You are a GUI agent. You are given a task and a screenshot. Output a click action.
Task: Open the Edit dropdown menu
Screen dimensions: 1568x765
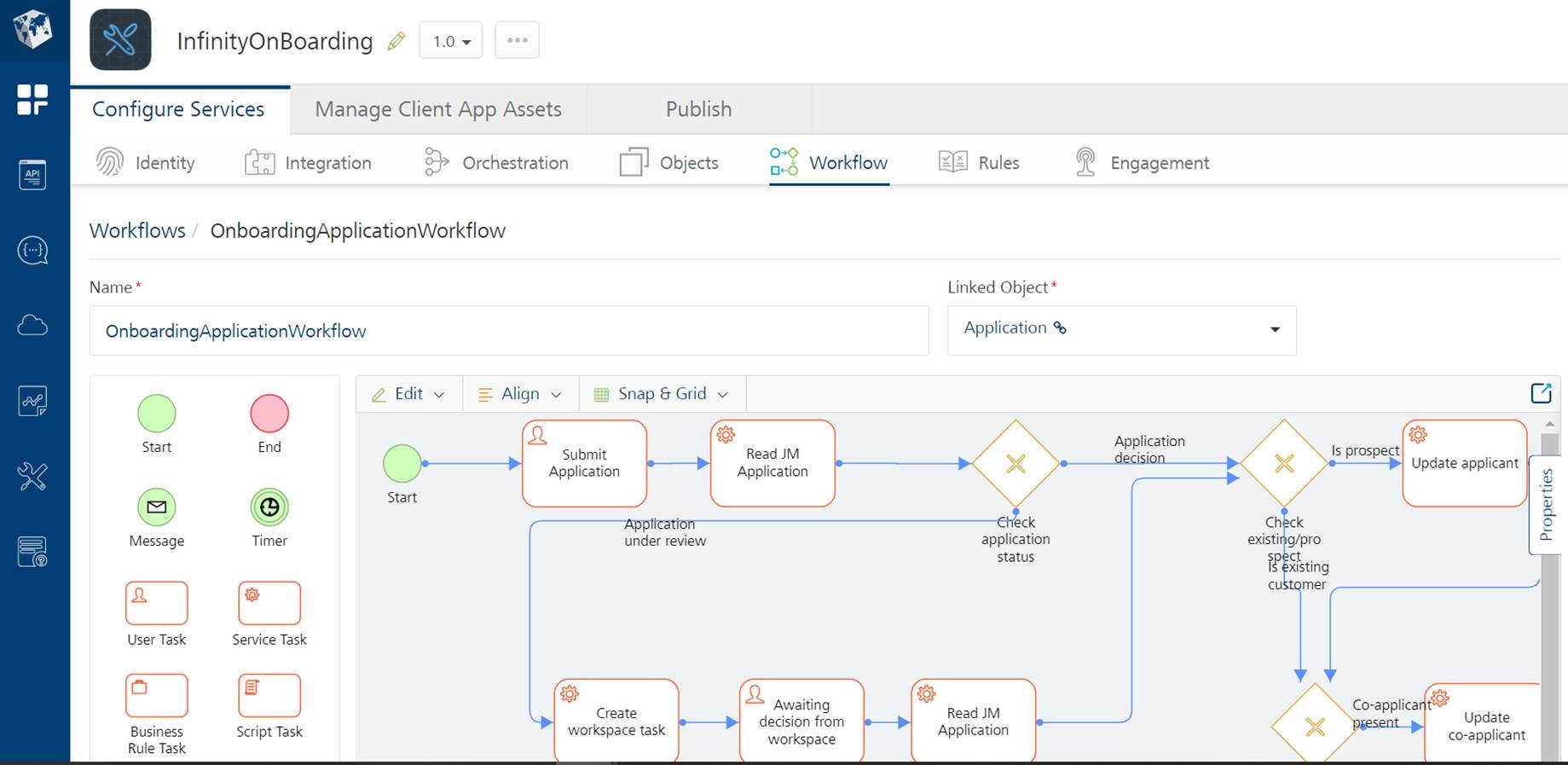click(408, 394)
